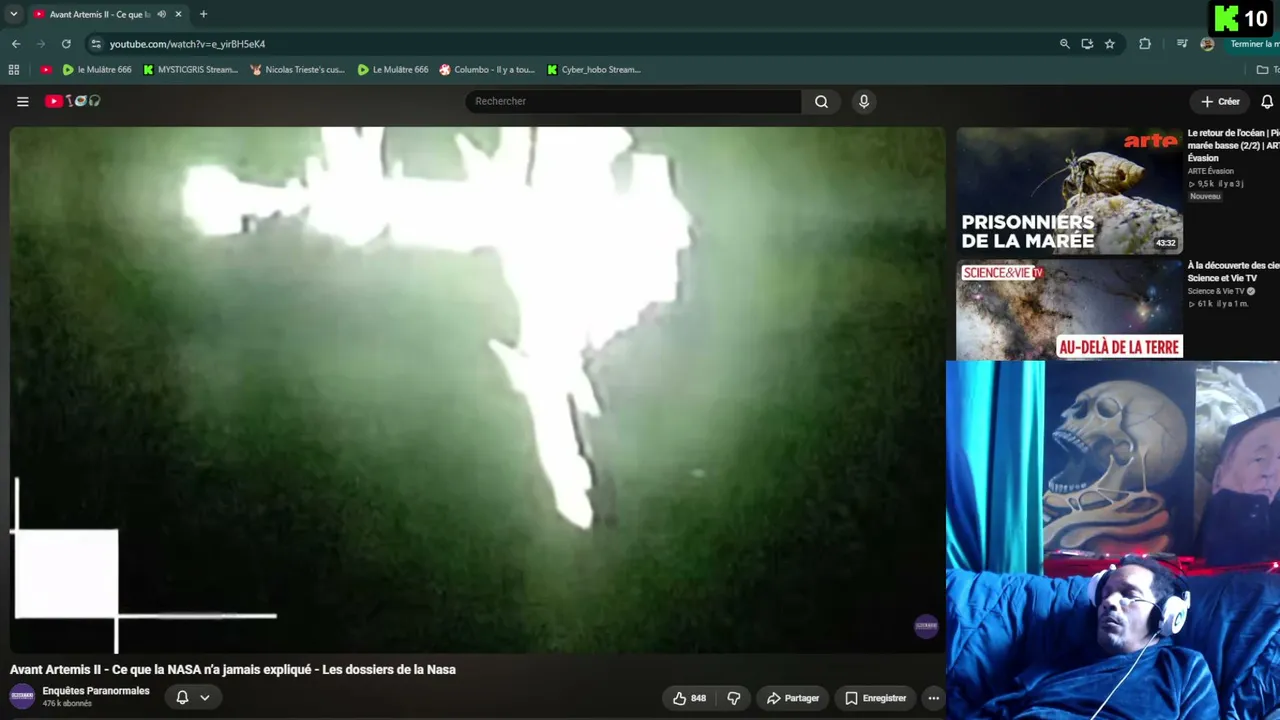Click the Science & Vie TV channel name

coord(1216,291)
